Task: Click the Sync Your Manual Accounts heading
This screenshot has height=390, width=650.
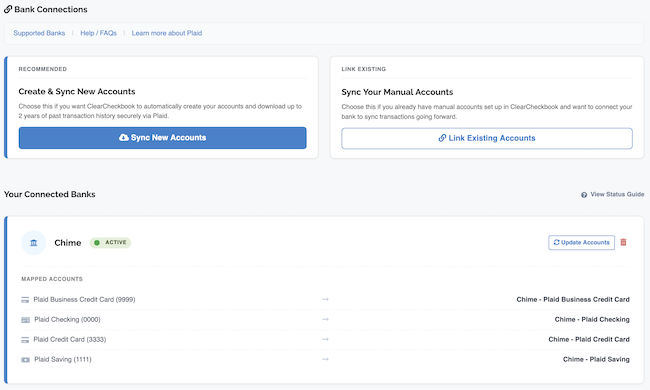Action: pos(397,92)
